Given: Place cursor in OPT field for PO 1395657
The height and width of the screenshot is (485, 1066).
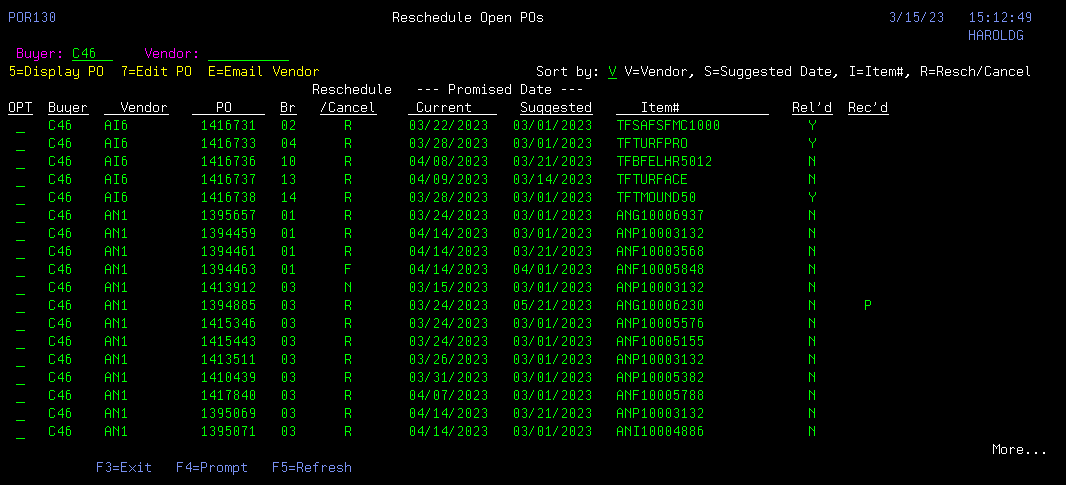Looking at the screenshot, I should (20, 216).
